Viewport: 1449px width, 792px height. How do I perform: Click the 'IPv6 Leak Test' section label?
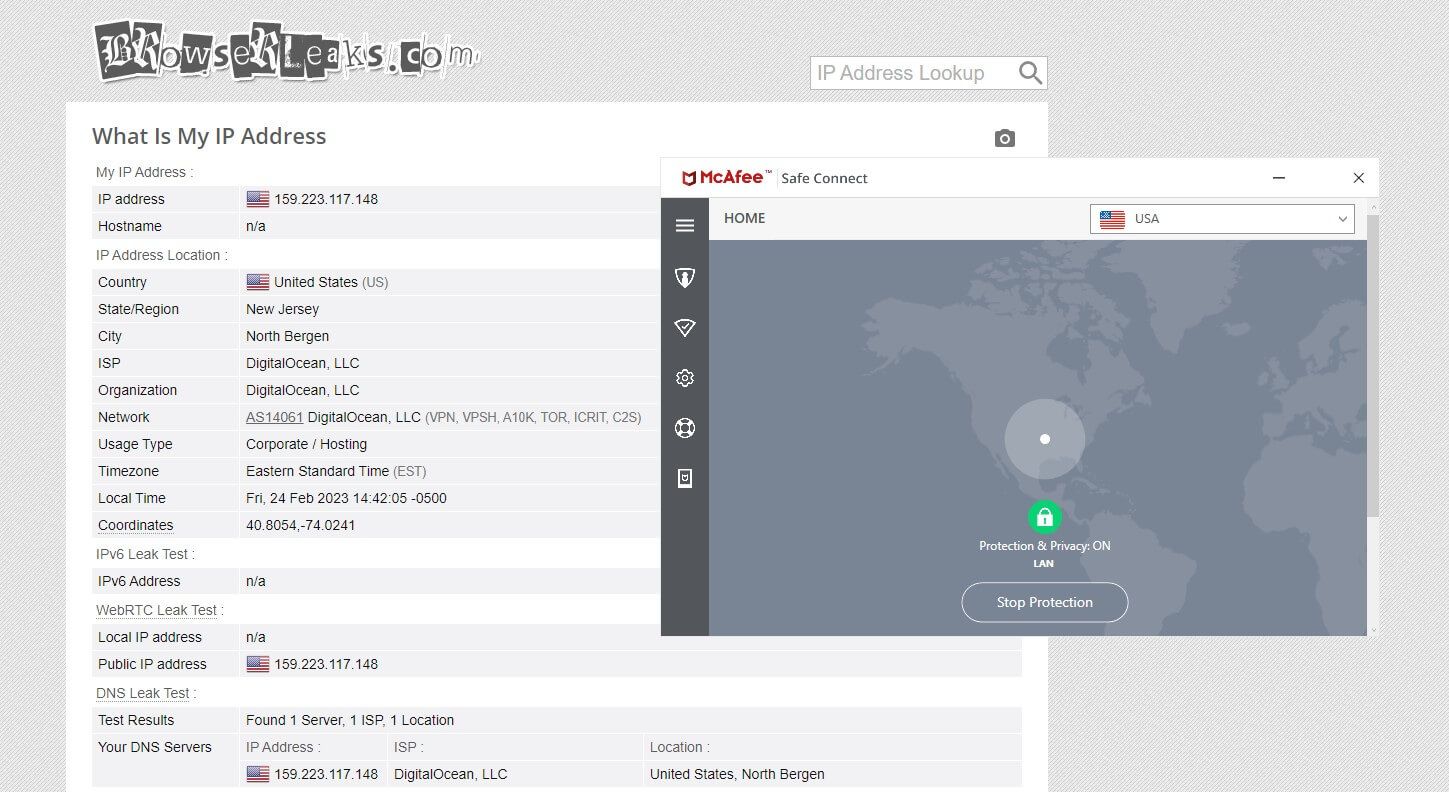145,554
